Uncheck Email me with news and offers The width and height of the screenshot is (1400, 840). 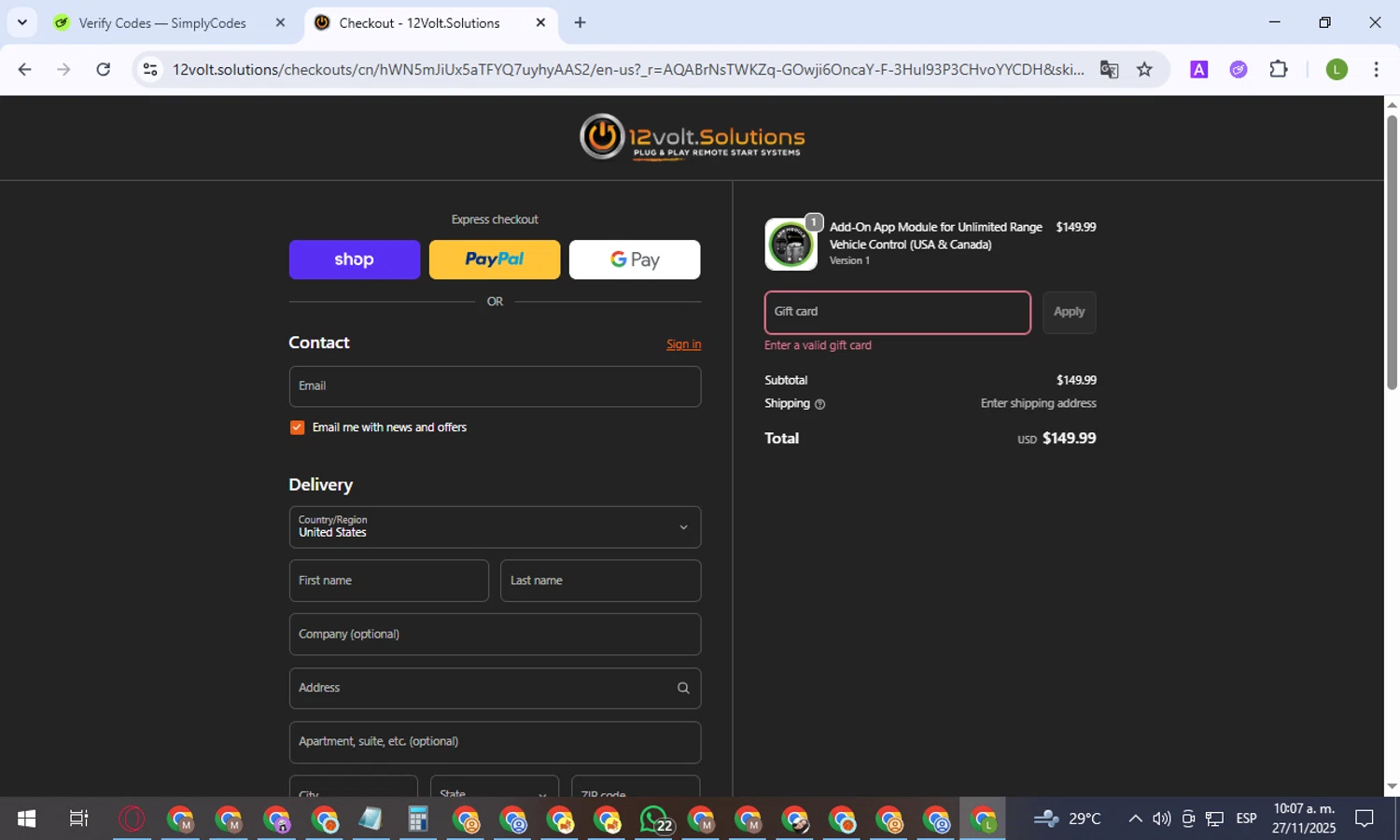pos(297,427)
